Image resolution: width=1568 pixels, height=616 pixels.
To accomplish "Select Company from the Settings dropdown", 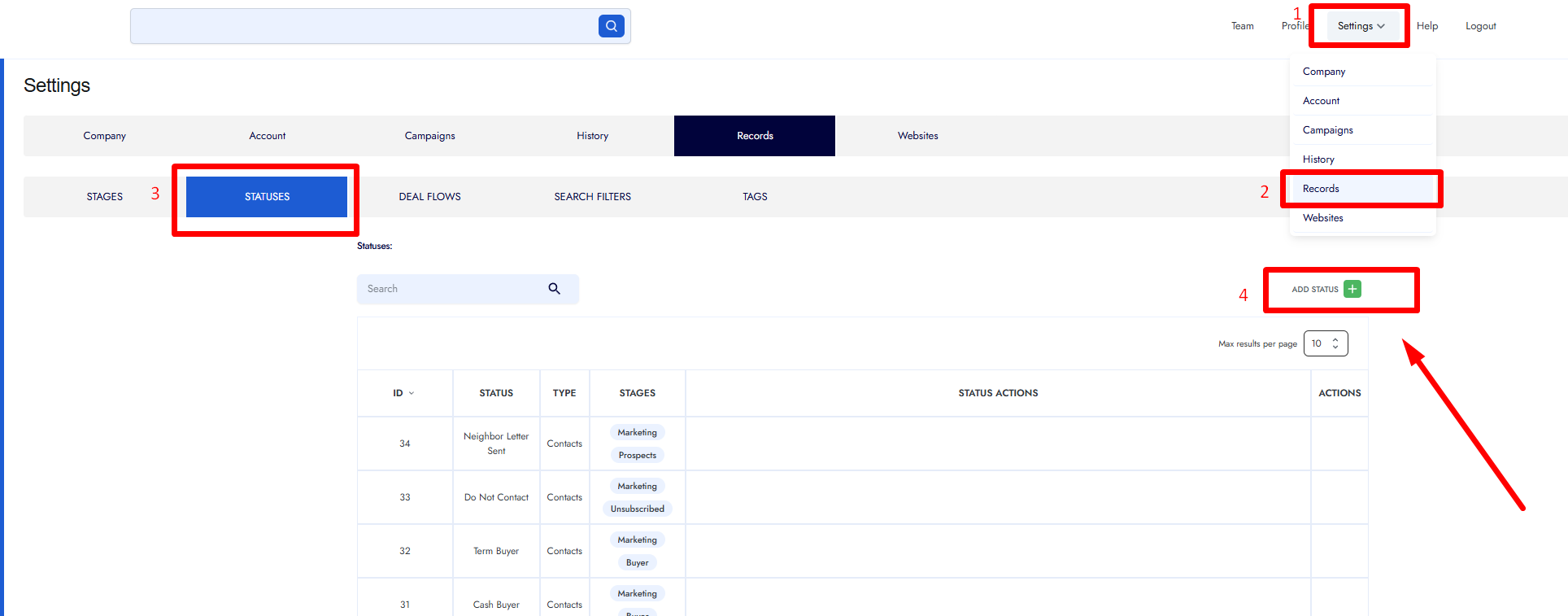I will click(1323, 72).
